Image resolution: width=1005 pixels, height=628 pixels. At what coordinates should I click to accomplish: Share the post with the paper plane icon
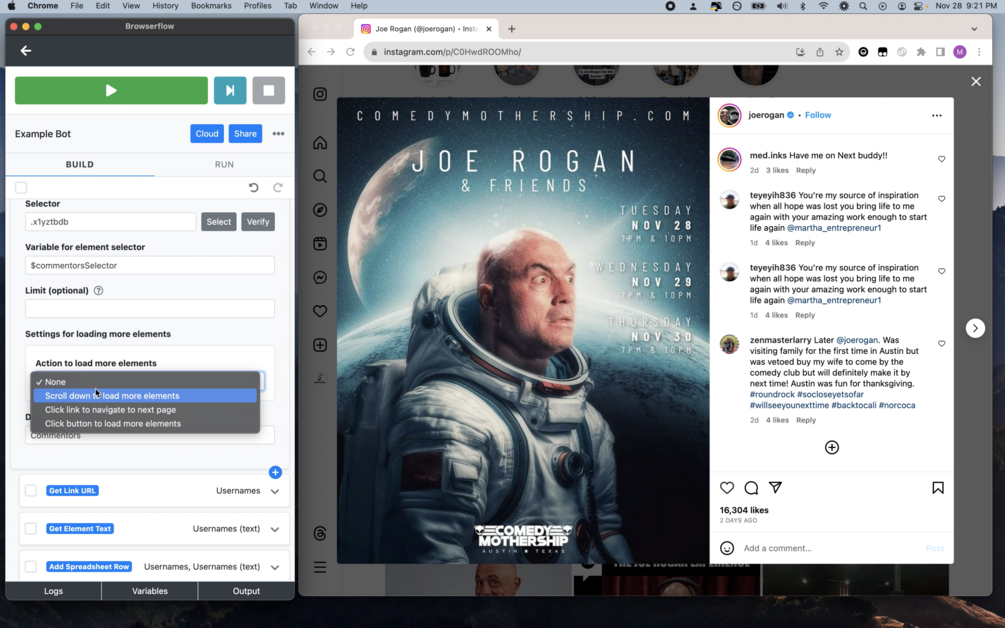pos(776,488)
